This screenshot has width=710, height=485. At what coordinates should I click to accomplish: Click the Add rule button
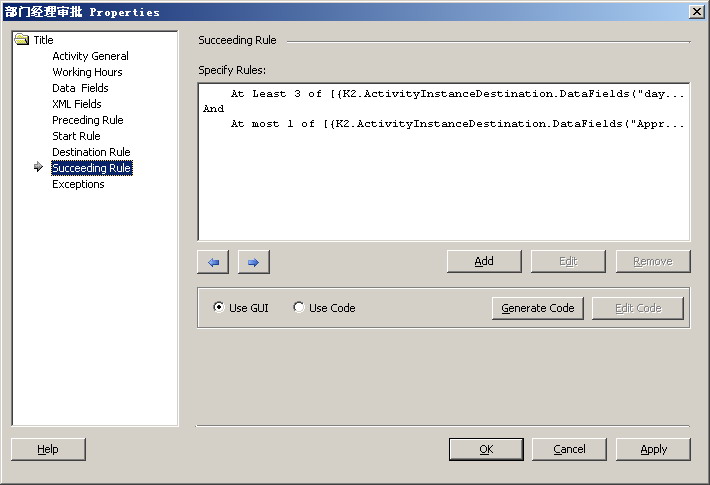tap(484, 261)
